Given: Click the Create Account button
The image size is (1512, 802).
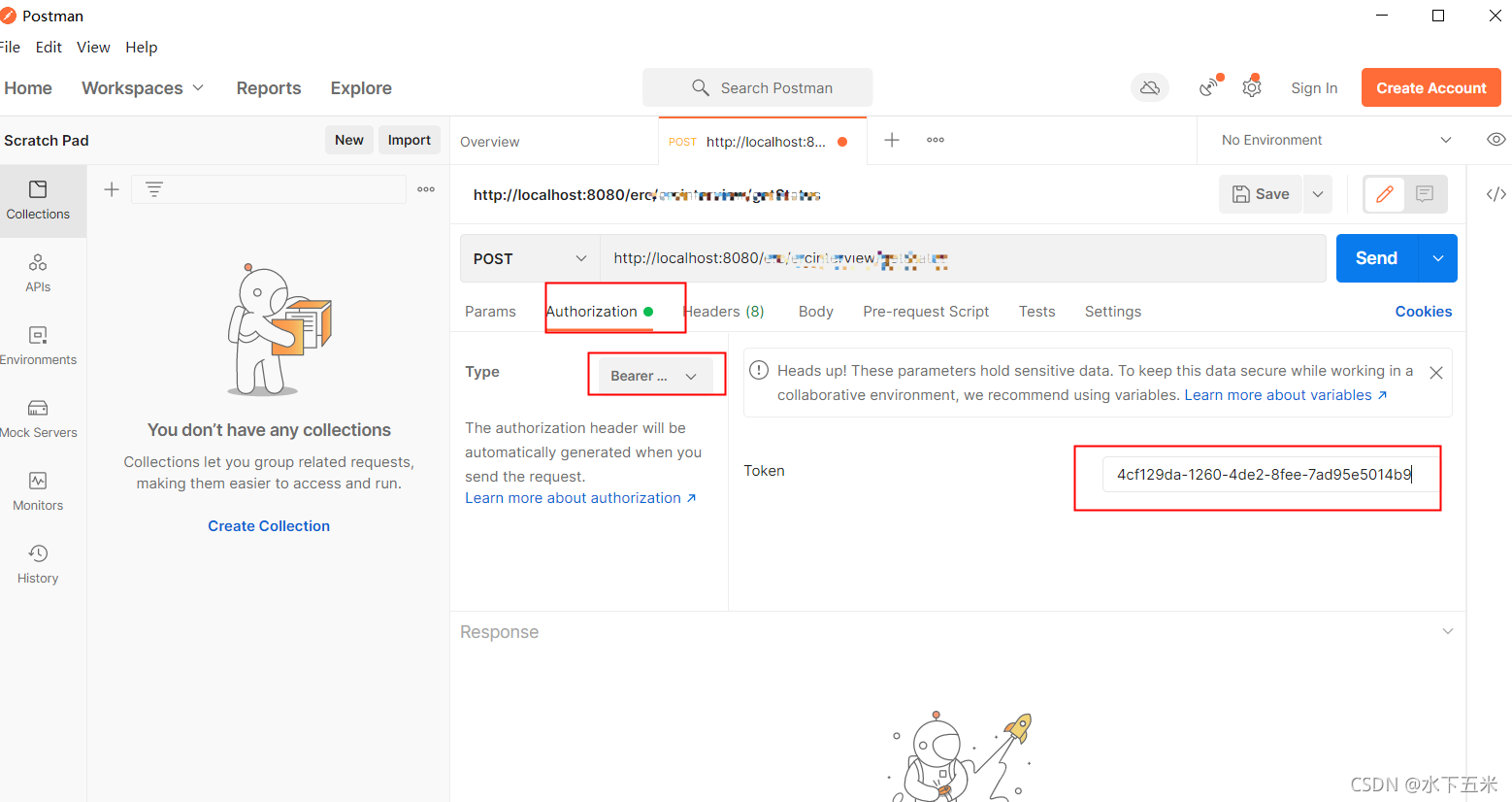Looking at the screenshot, I should point(1431,87).
